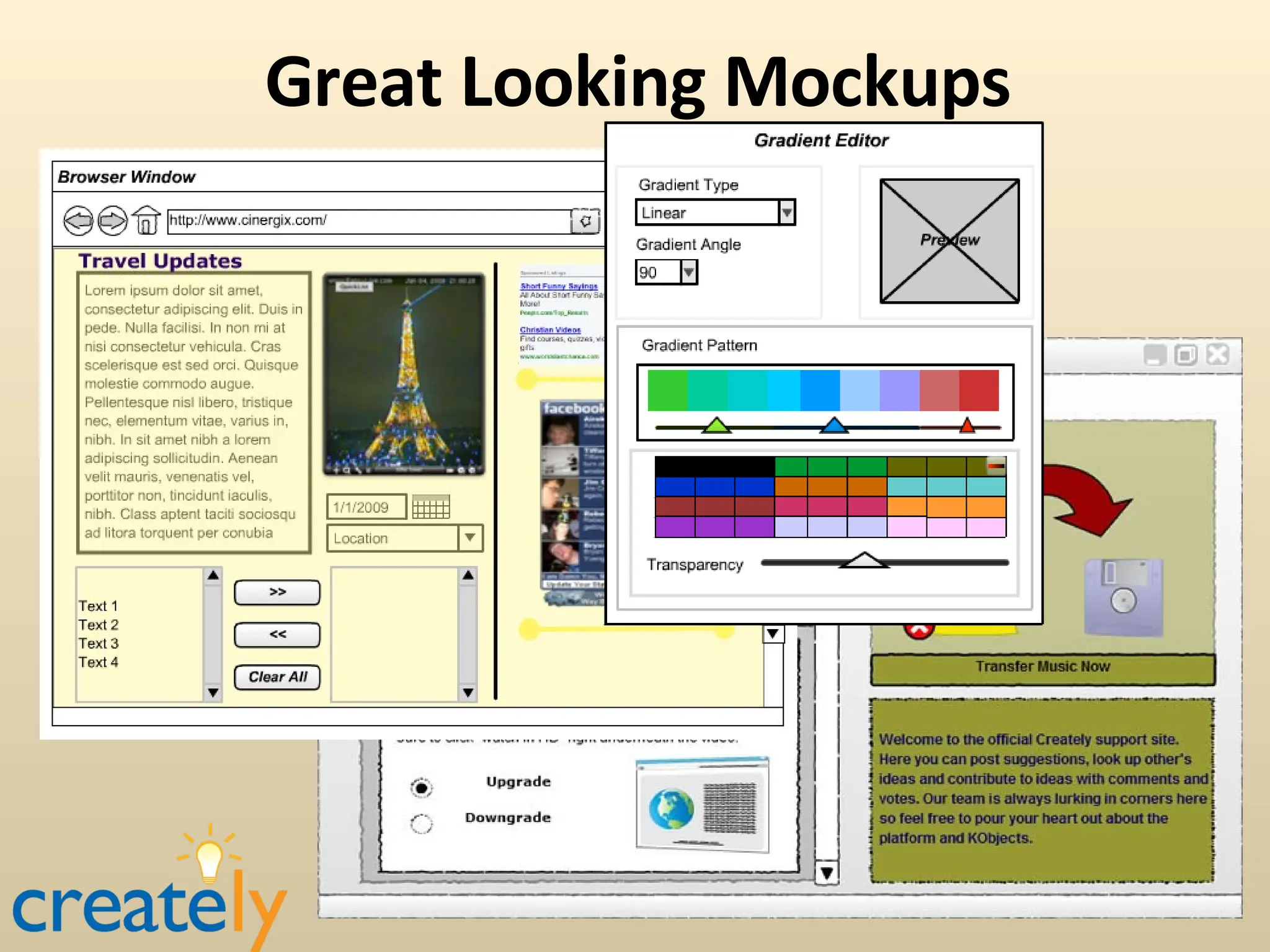Image resolution: width=1270 pixels, height=952 pixels.
Task: Click the Transfer Music Now button
Action: tap(1042, 668)
